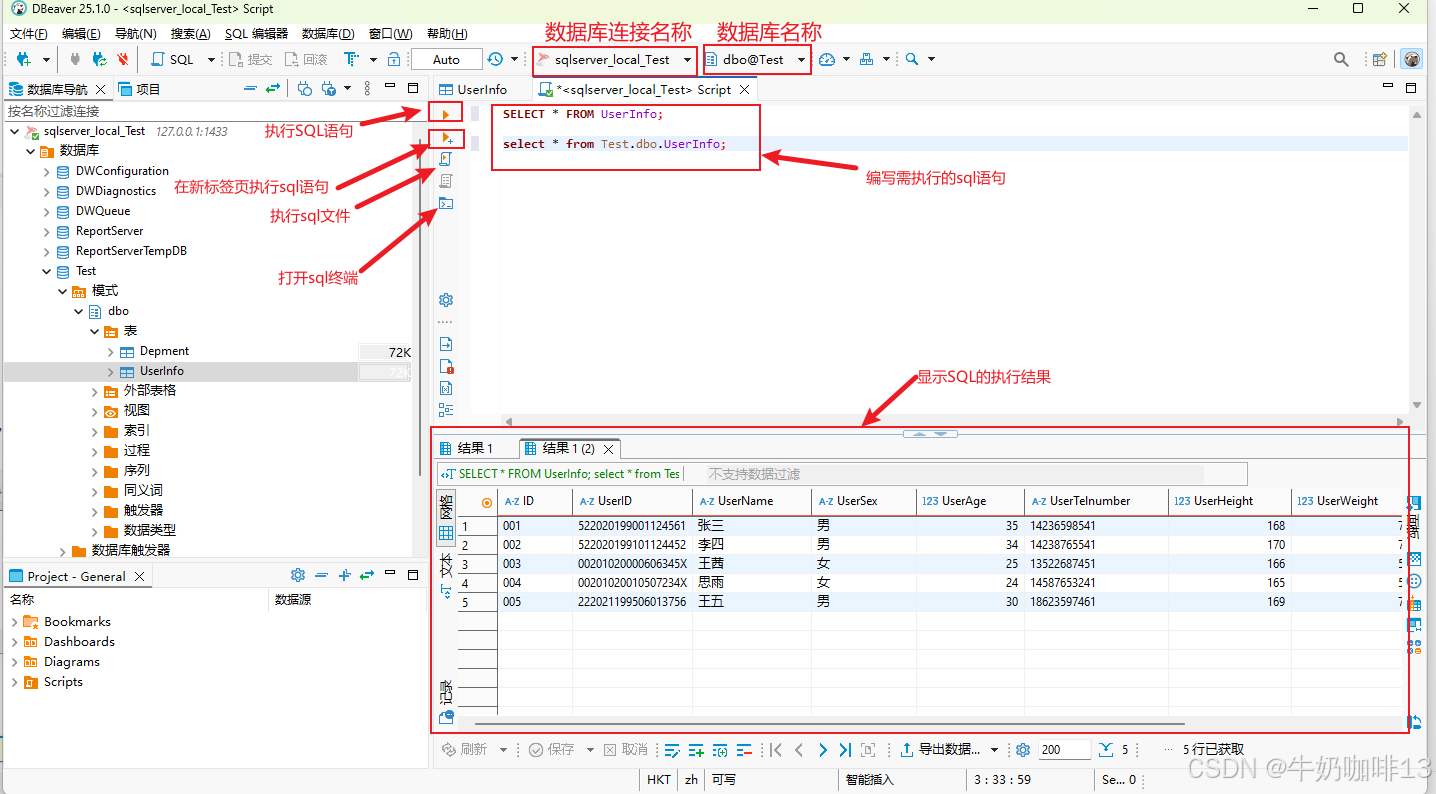This screenshot has width=1436, height=794.
Task: Click the New Connection plug icon
Action: coord(24,59)
